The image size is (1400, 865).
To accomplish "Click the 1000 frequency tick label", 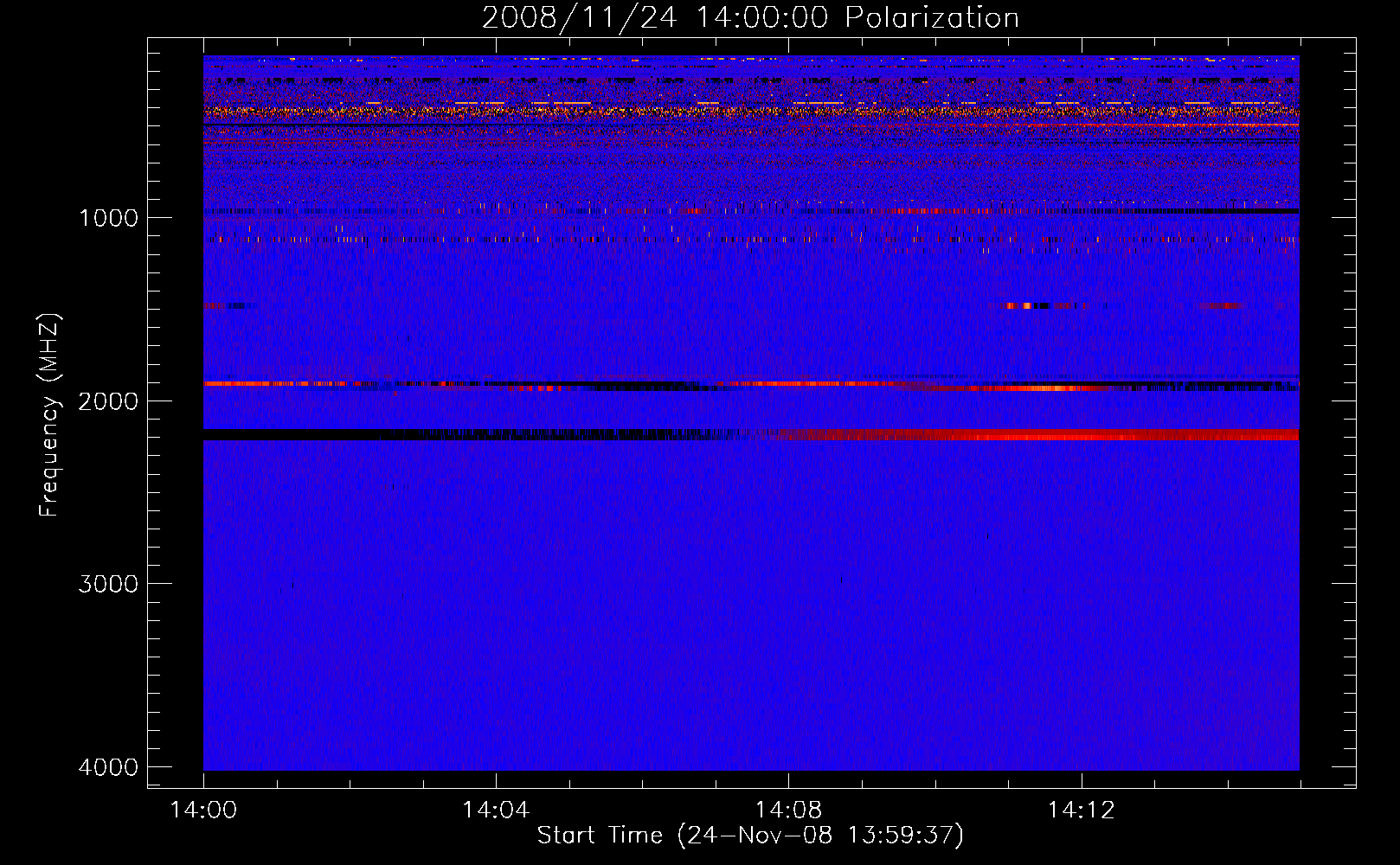I will point(108,217).
